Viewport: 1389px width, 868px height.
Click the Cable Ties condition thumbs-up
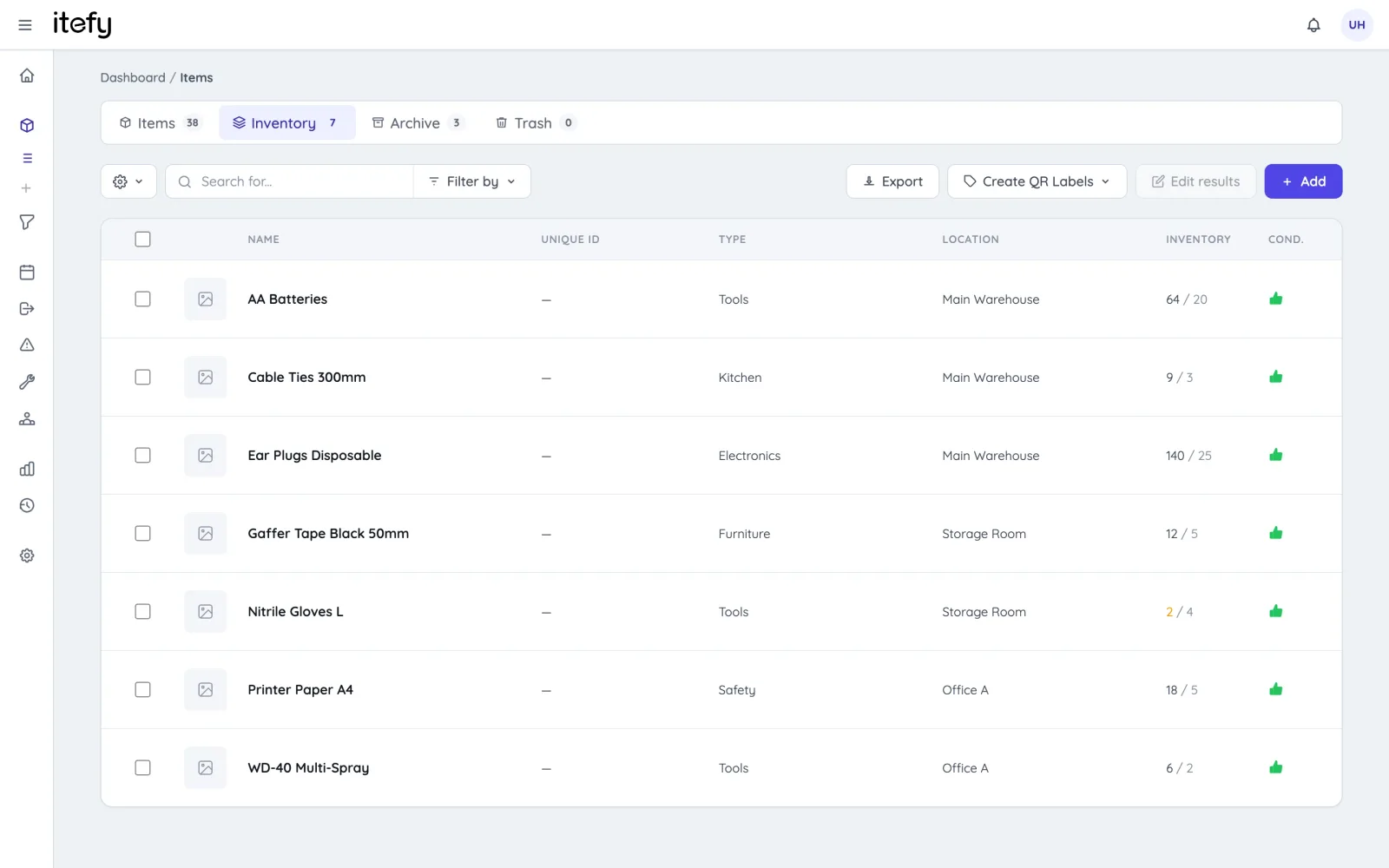[x=1275, y=377]
